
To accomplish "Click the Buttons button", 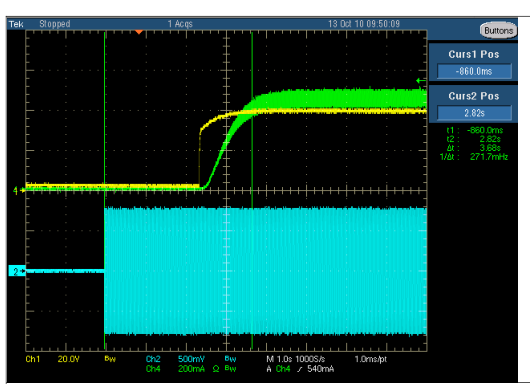I will tap(498, 31).
